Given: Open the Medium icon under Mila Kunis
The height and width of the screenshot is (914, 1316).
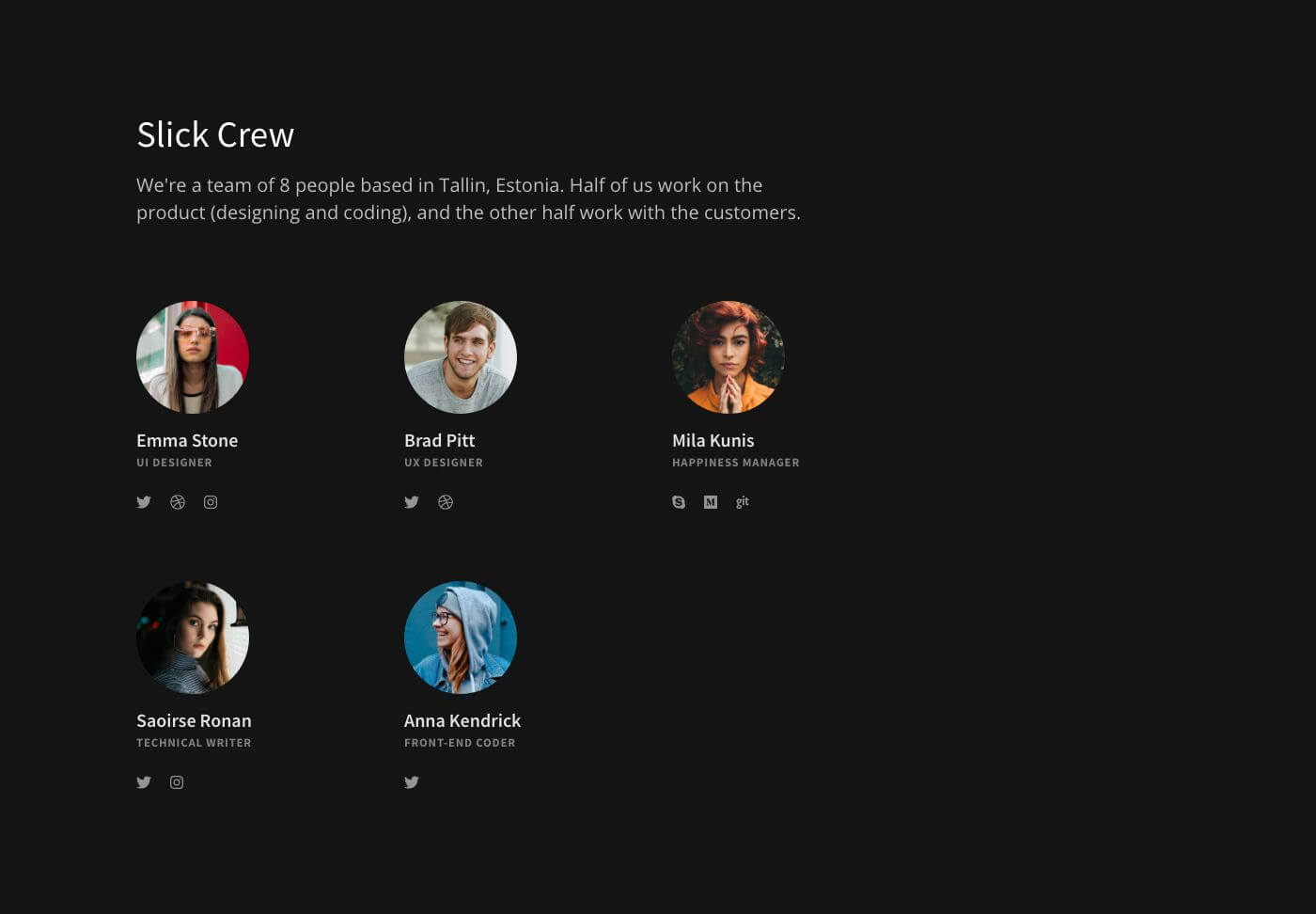Looking at the screenshot, I should [x=711, y=502].
